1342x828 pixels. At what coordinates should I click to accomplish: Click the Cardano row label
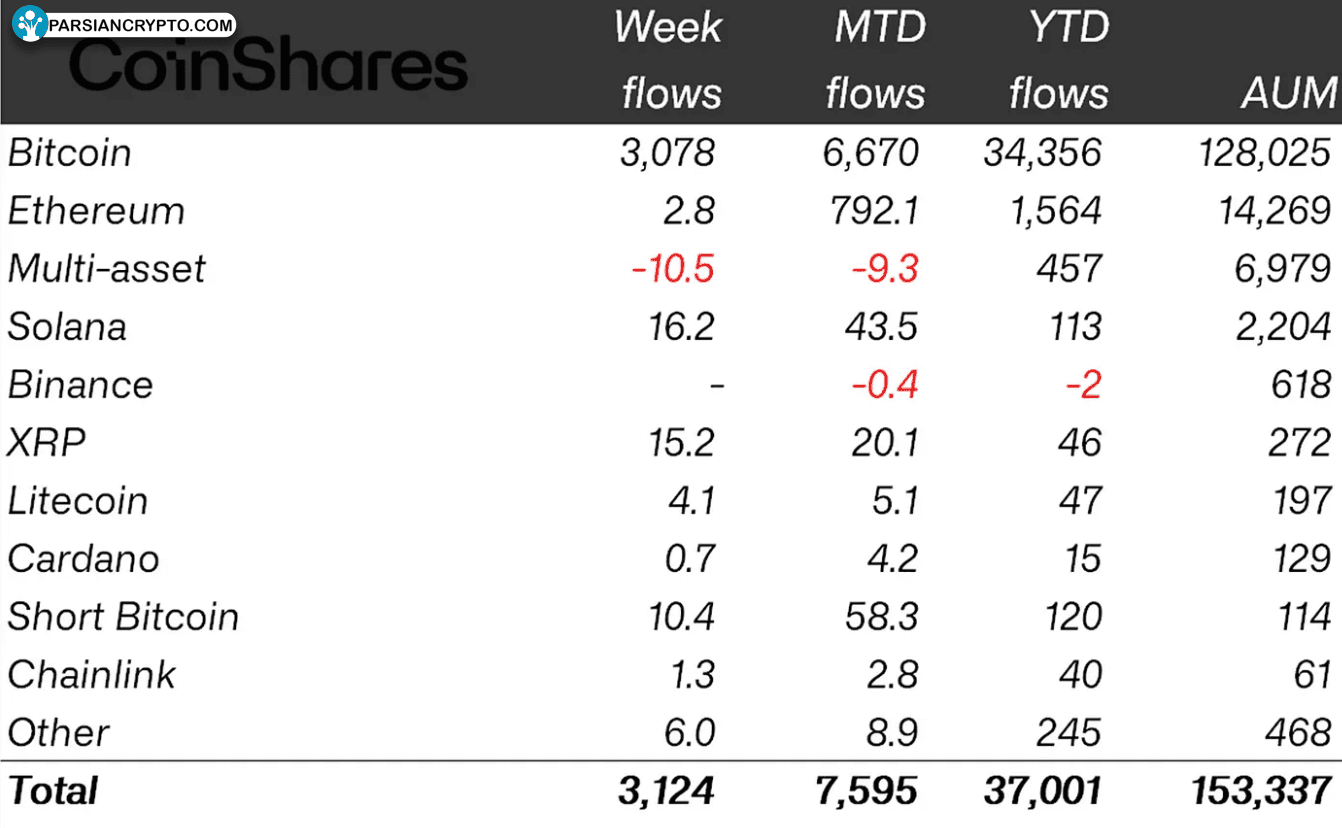(x=83, y=559)
